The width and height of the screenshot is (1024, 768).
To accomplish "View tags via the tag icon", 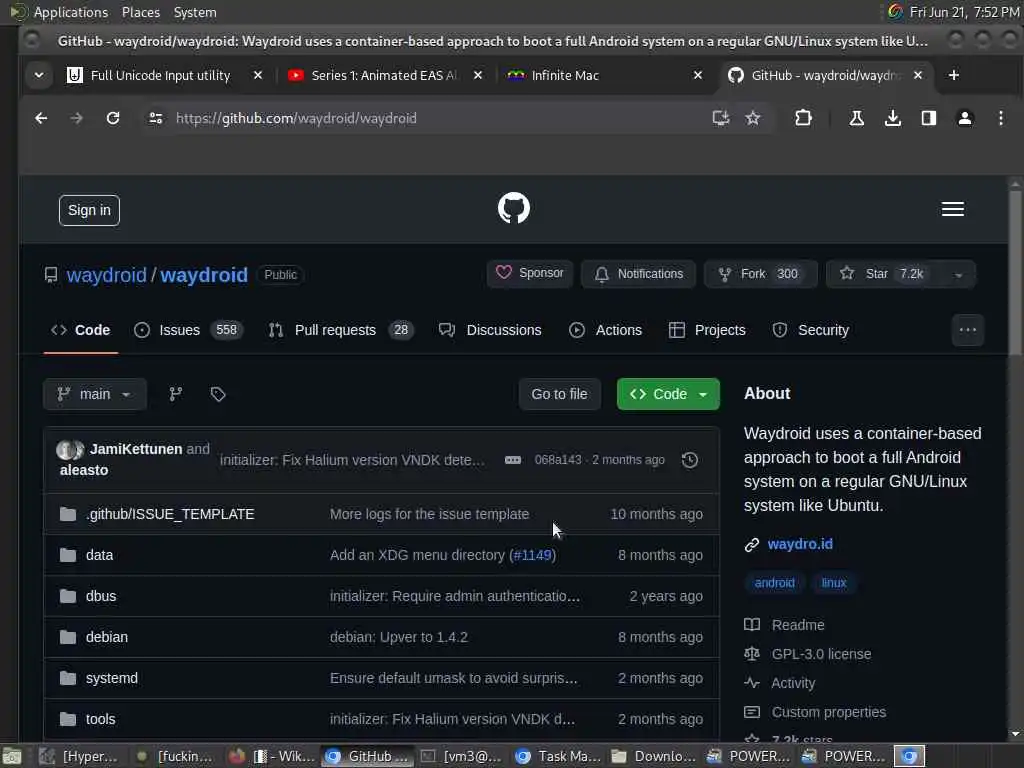I will tap(217, 394).
